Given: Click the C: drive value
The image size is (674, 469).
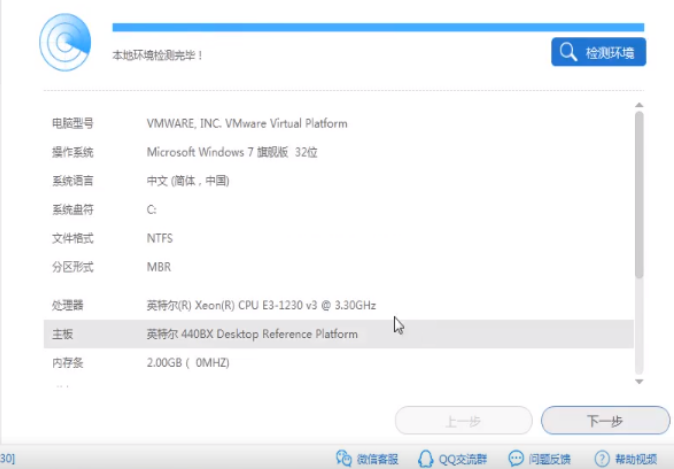Looking at the screenshot, I should [x=151, y=209].
